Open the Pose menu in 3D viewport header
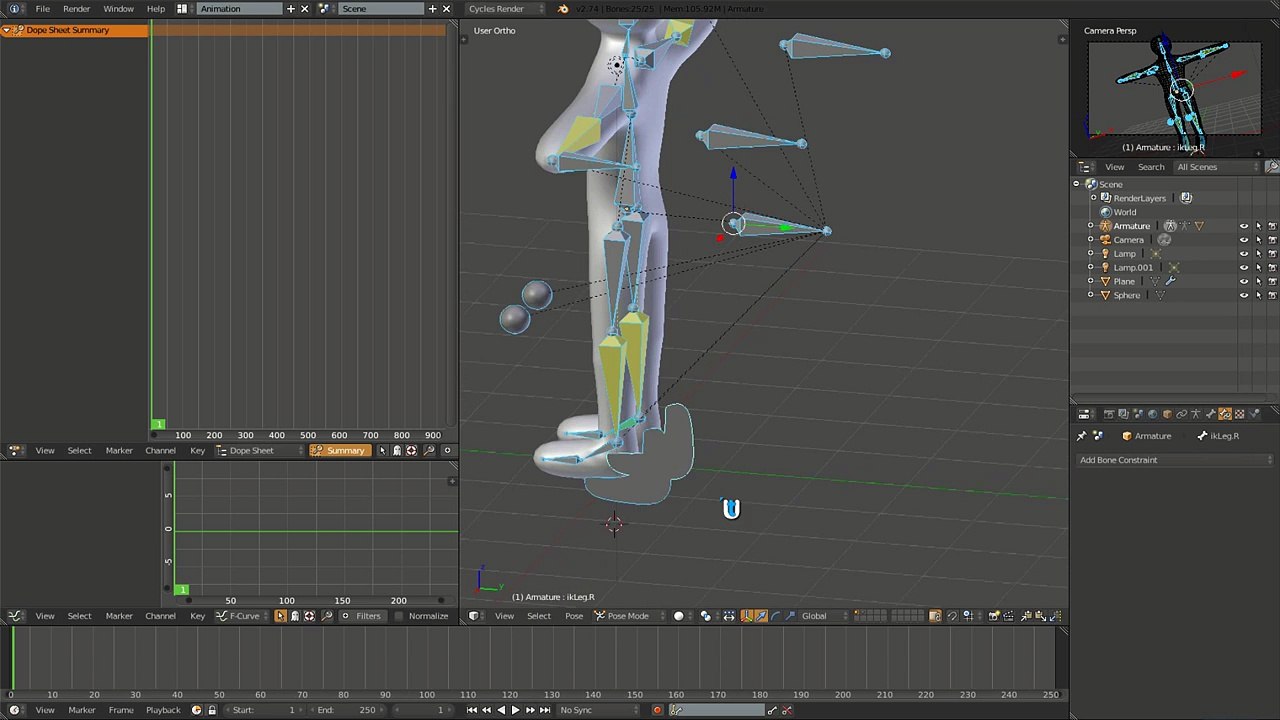Viewport: 1280px width, 720px height. click(x=573, y=616)
